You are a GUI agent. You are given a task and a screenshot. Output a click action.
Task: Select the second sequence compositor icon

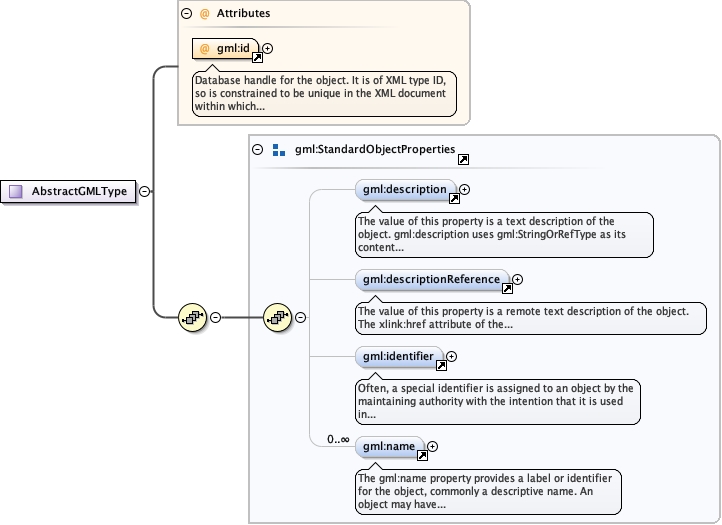tap(277, 318)
